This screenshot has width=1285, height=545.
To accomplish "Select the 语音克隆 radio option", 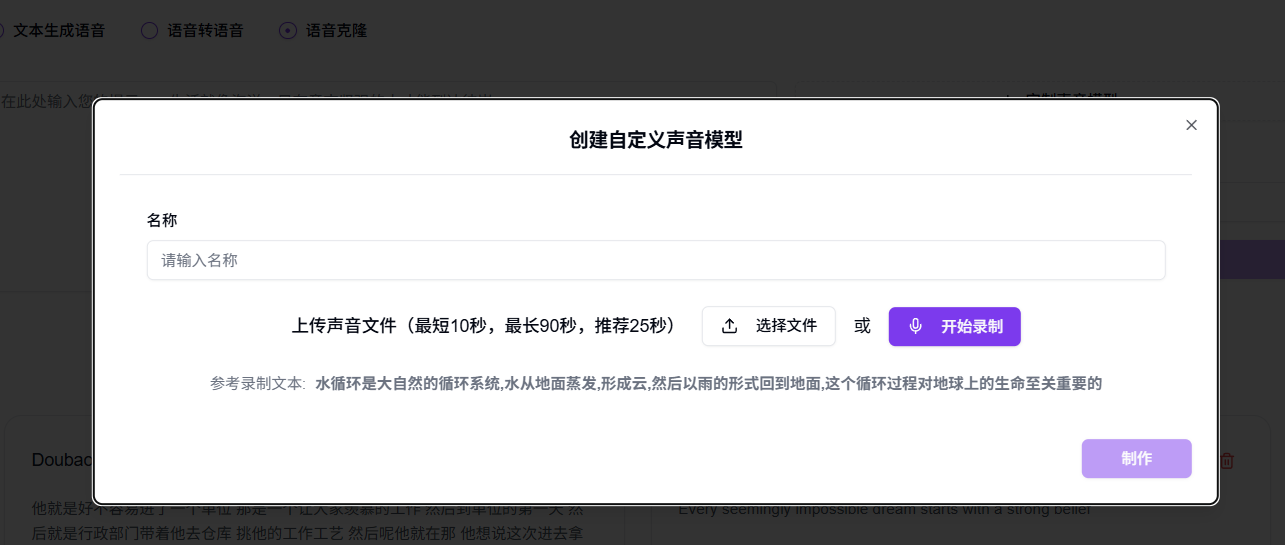I will (x=288, y=30).
